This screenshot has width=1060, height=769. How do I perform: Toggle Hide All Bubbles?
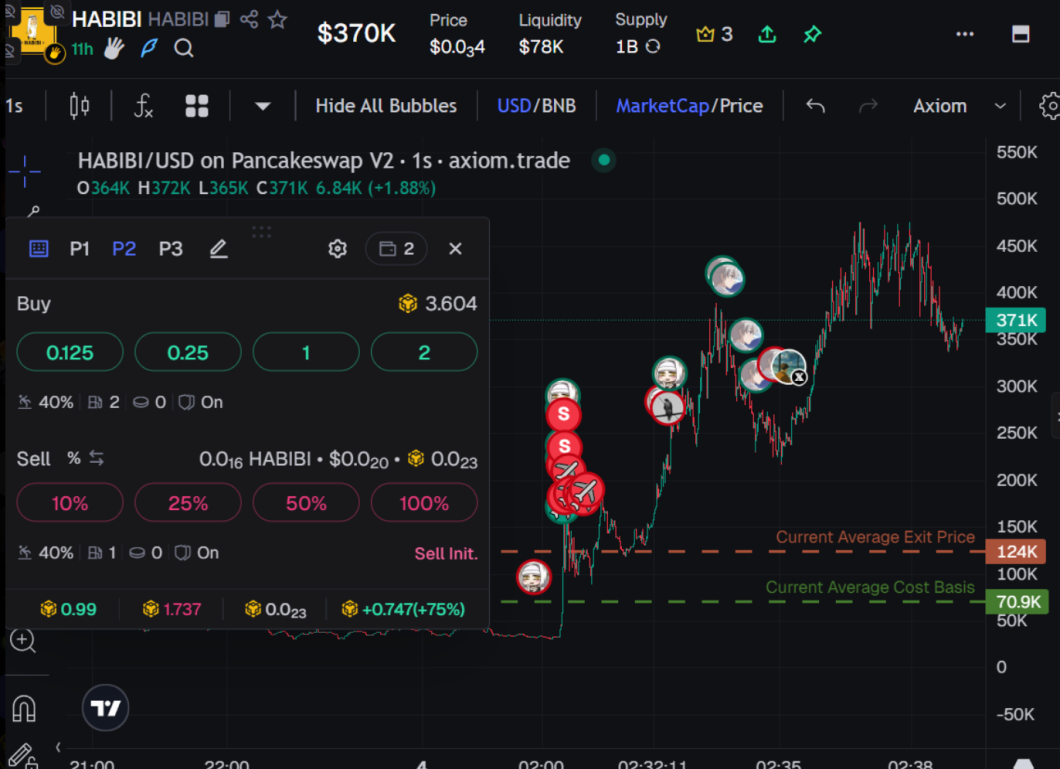coord(386,106)
